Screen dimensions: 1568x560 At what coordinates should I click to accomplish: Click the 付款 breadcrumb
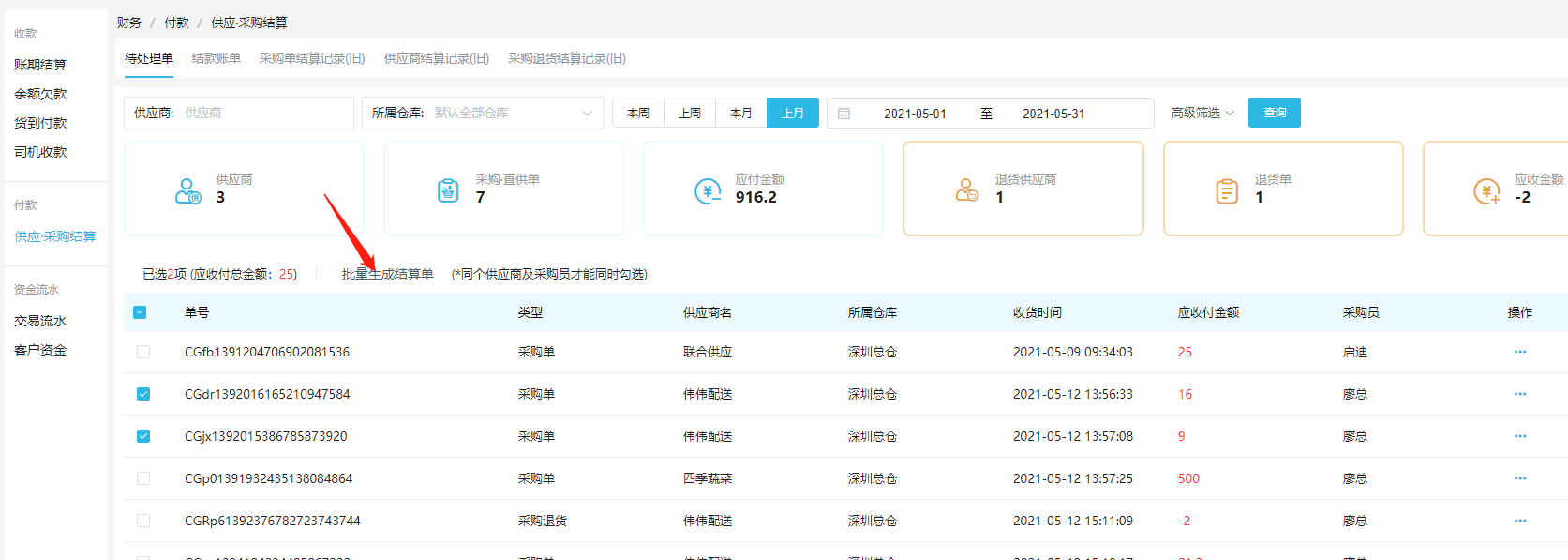click(176, 23)
